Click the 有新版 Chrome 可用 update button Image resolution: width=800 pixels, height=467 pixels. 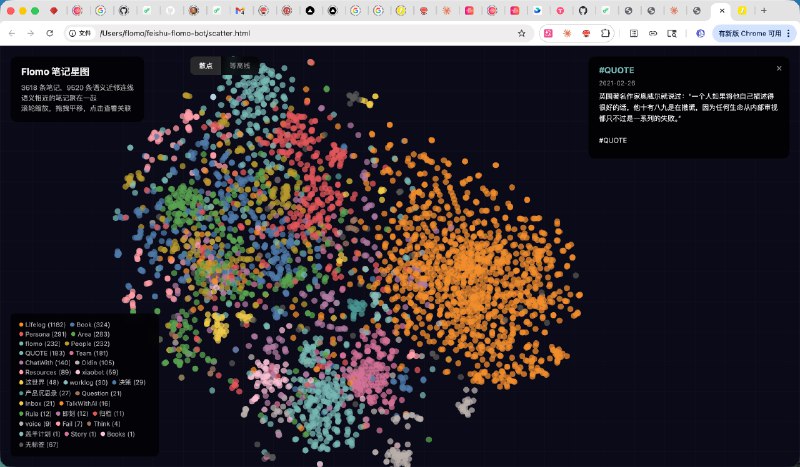tap(746, 33)
